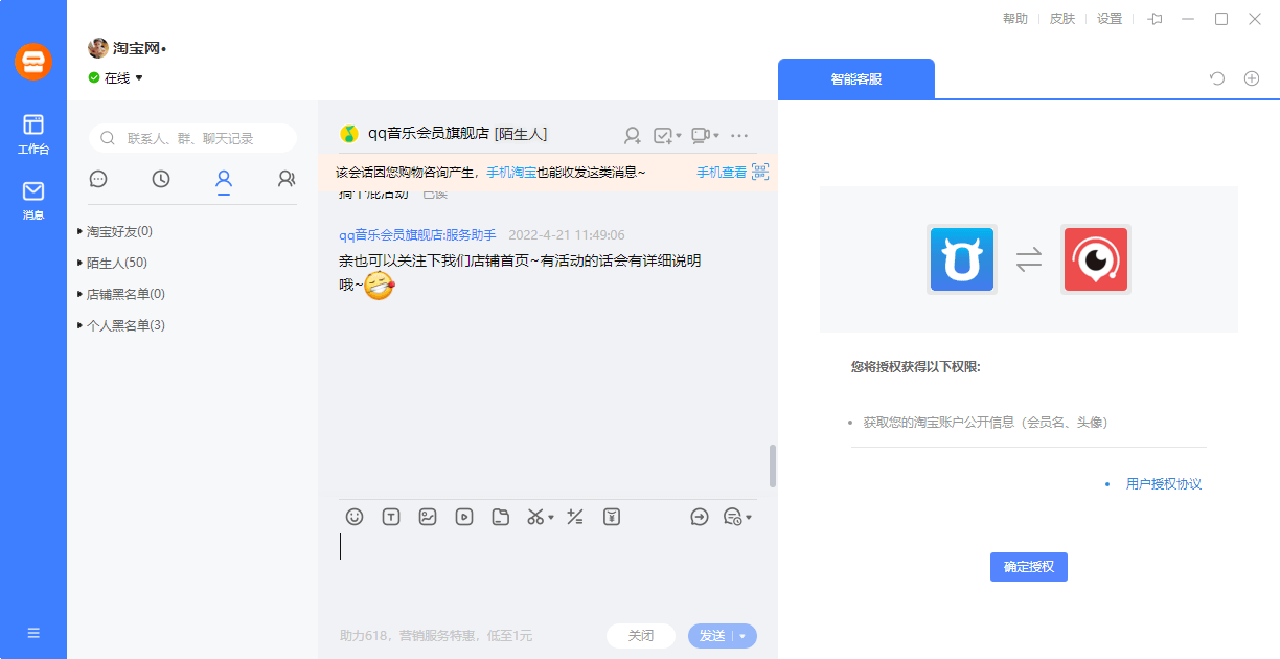Attach a file to the conversation
Viewport: 1280px width, 659px height.
click(500, 517)
